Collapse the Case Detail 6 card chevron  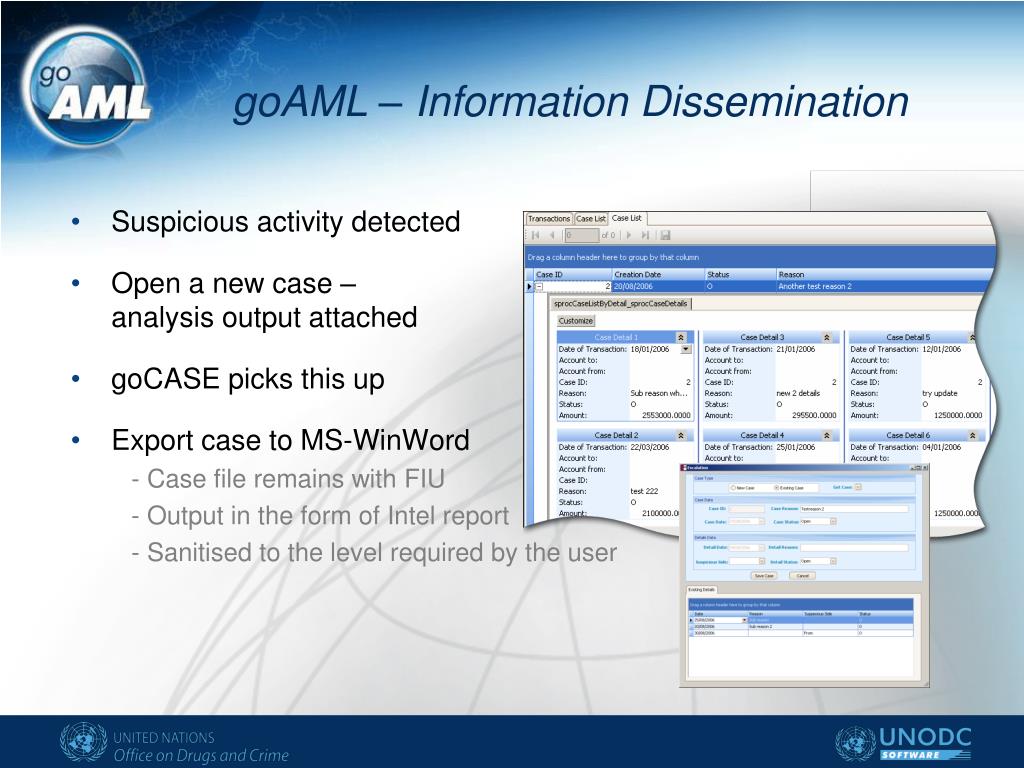tap(972, 436)
